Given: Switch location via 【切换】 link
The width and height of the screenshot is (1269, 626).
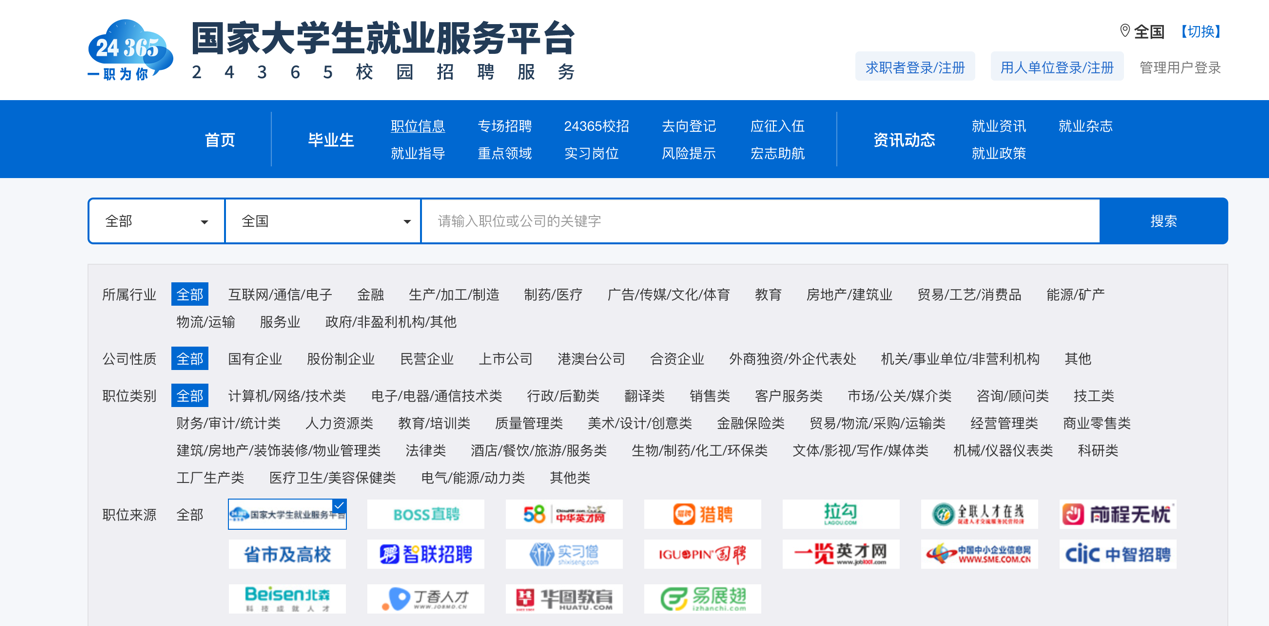Looking at the screenshot, I should (1200, 32).
